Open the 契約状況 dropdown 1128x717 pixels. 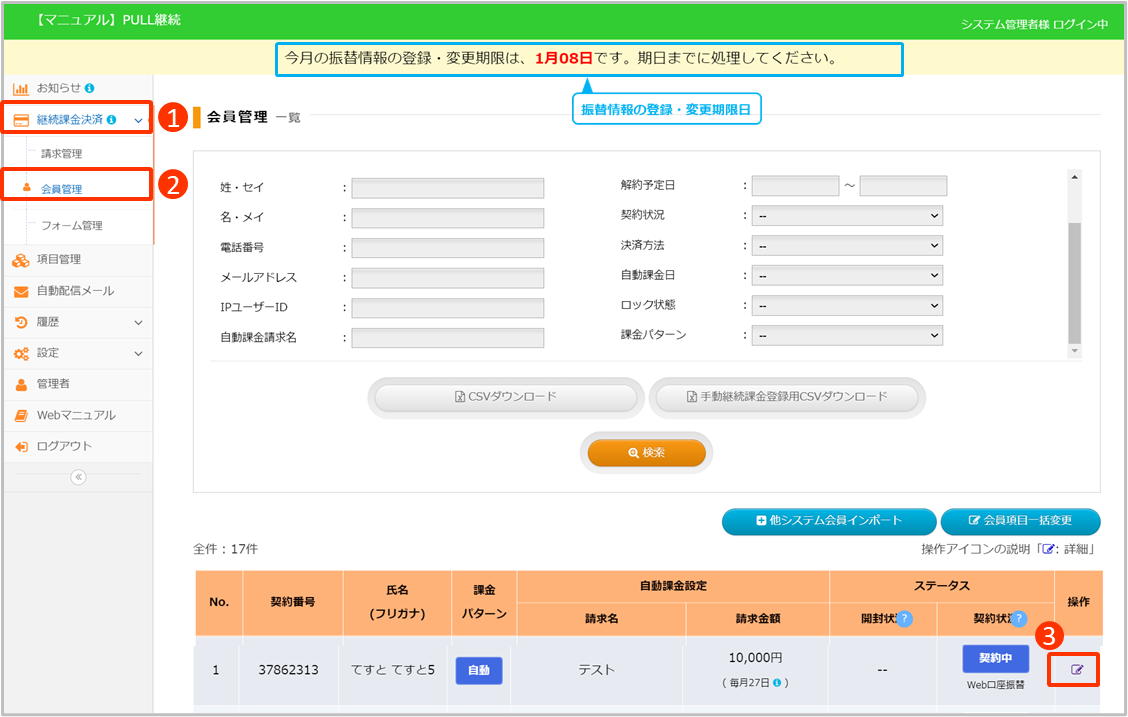pos(846,216)
